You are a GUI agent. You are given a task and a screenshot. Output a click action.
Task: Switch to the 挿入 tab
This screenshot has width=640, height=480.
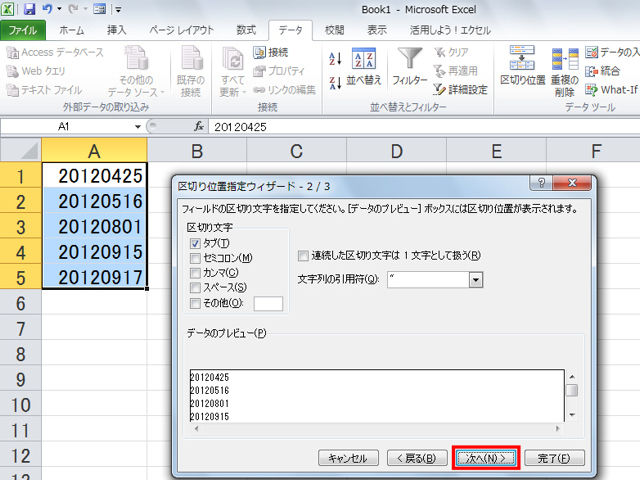pos(116,30)
